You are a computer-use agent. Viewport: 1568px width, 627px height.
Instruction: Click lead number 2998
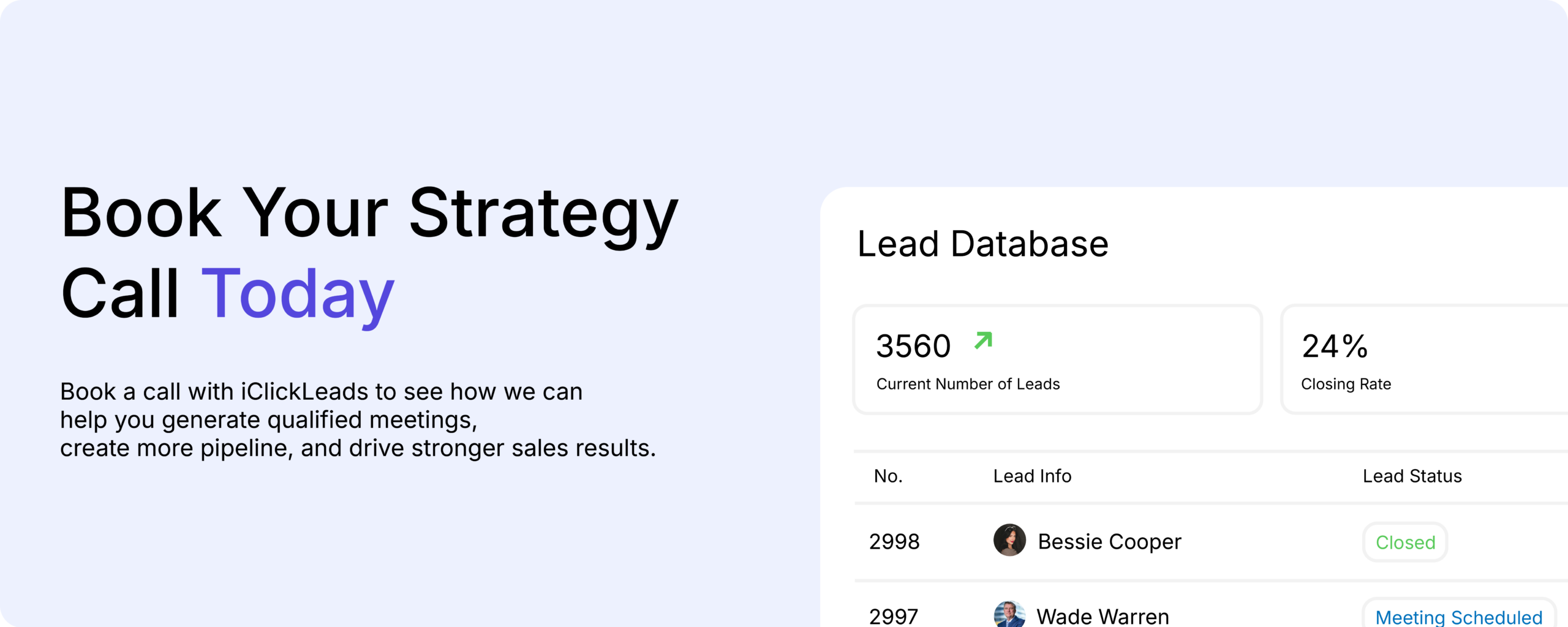(x=894, y=542)
